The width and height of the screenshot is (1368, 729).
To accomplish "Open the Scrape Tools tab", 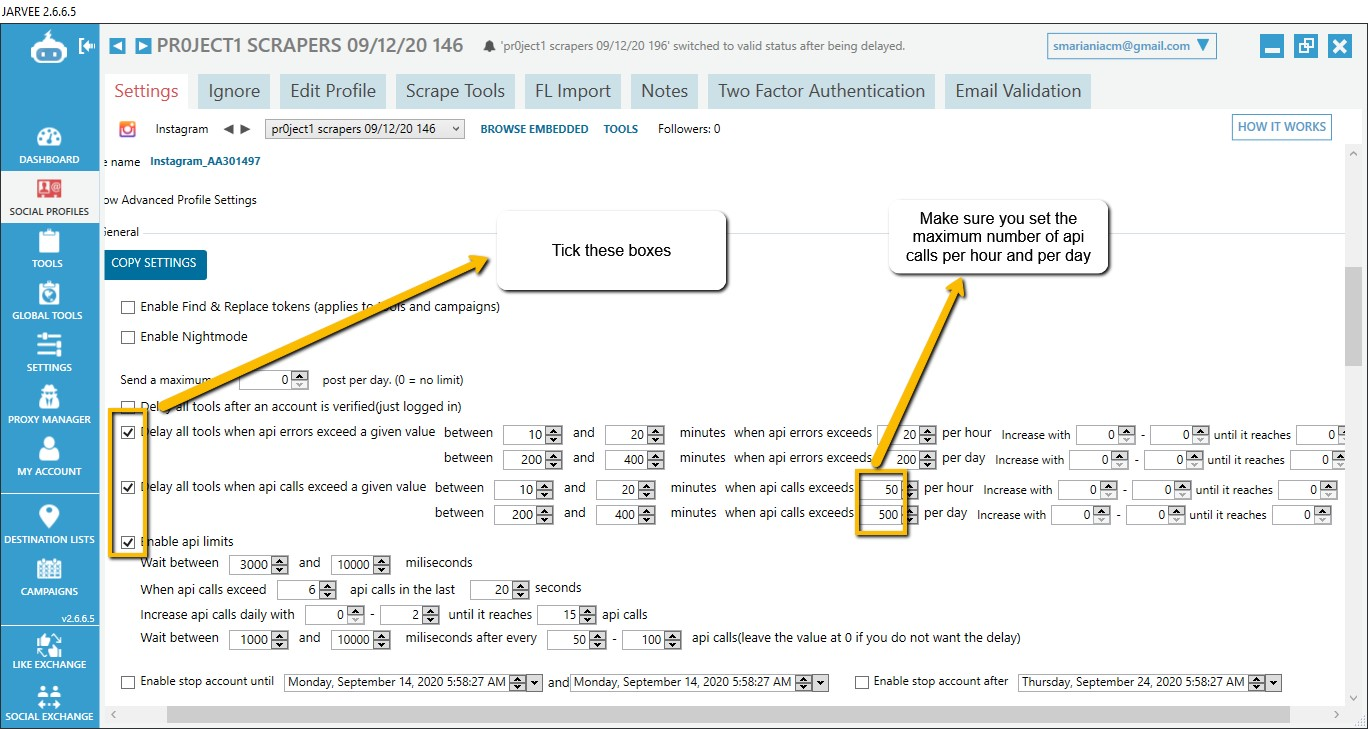I will (x=455, y=91).
